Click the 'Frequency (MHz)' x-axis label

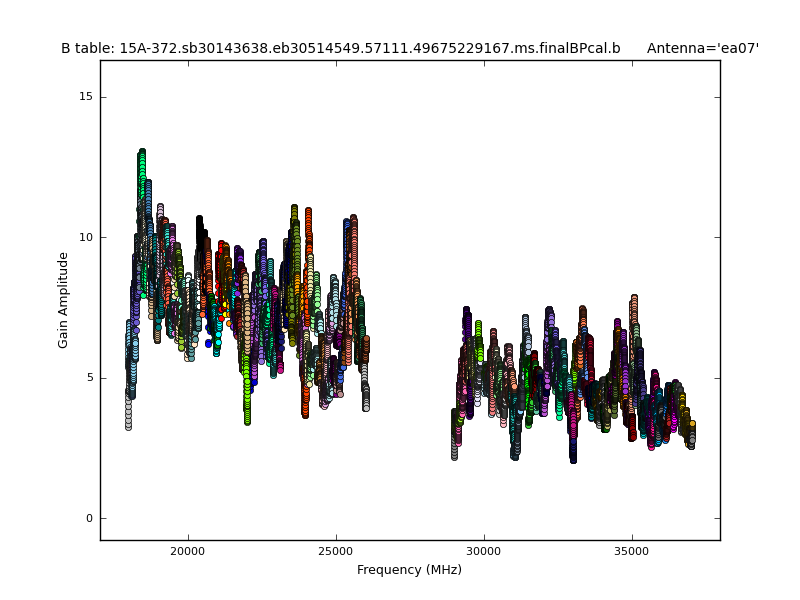[409, 570]
